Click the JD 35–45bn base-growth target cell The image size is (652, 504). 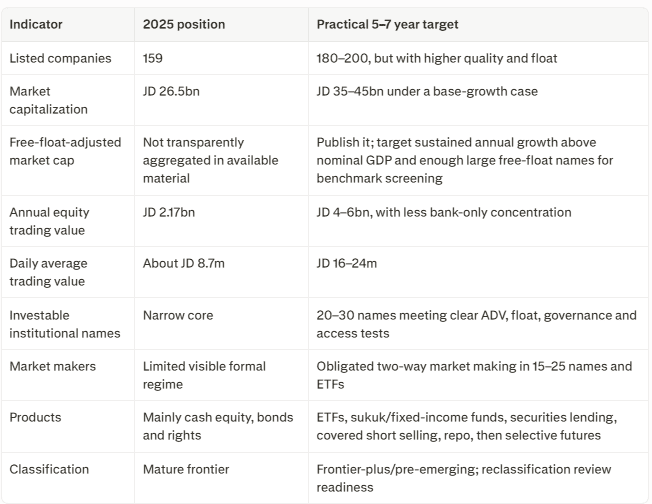pos(427,91)
